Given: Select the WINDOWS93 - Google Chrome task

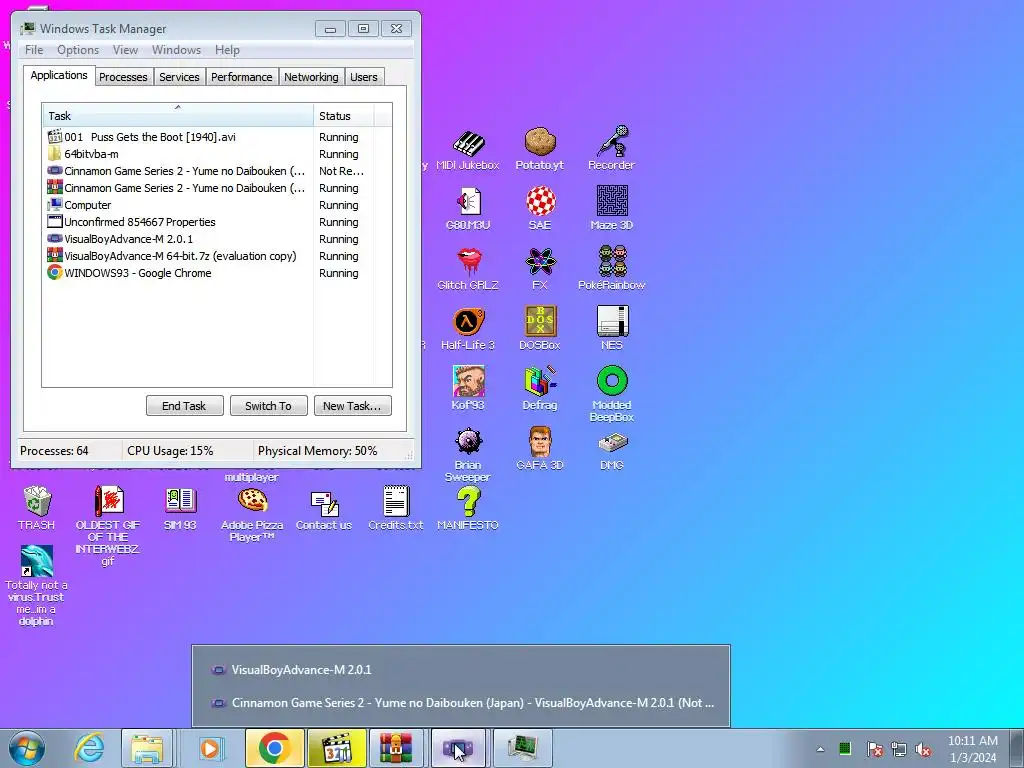Looking at the screenshot, I should 217,273.
